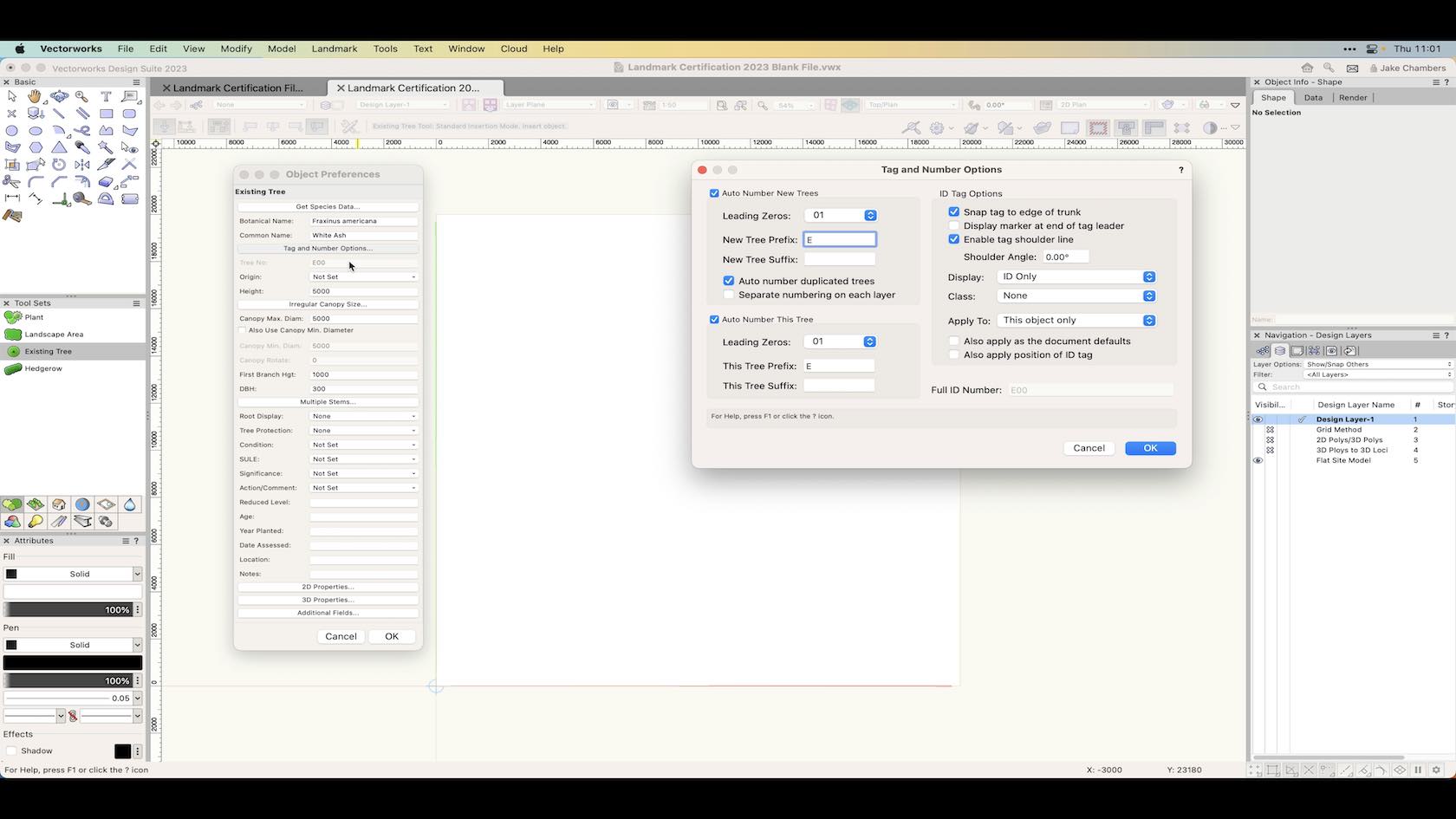Open the Landmark menu

(x=335, y=49)
